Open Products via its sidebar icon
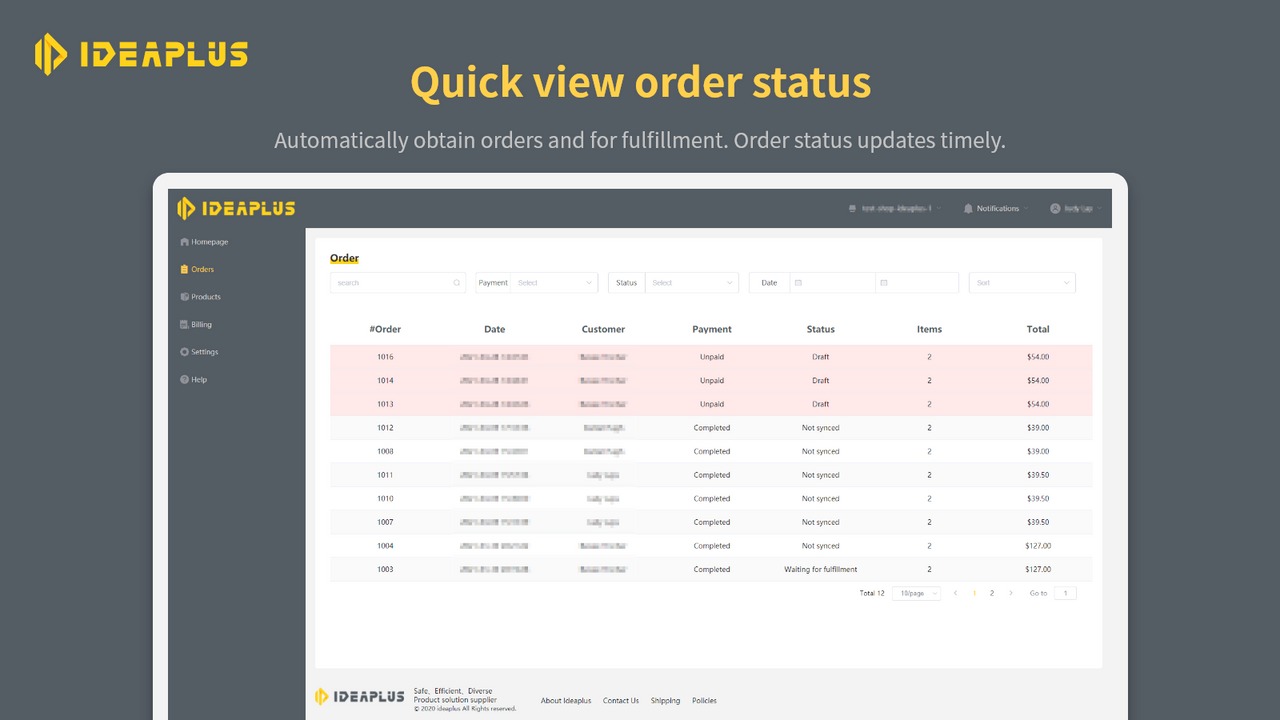The width and height of the screenshot is (1280, 720). pyautogui.click(x=184, y=296)
